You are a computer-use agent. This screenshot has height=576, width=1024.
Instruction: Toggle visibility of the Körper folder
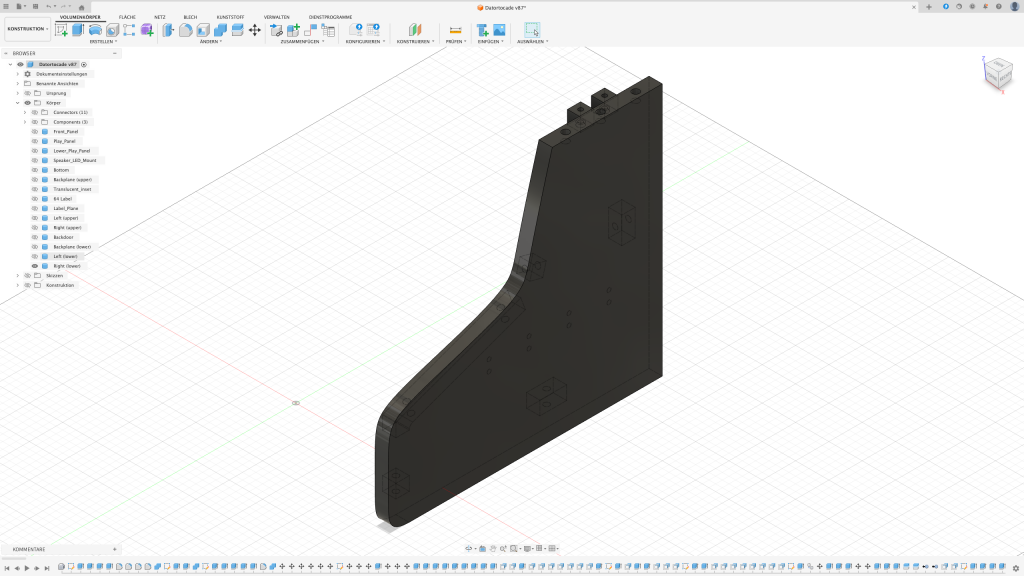(27, 103)
